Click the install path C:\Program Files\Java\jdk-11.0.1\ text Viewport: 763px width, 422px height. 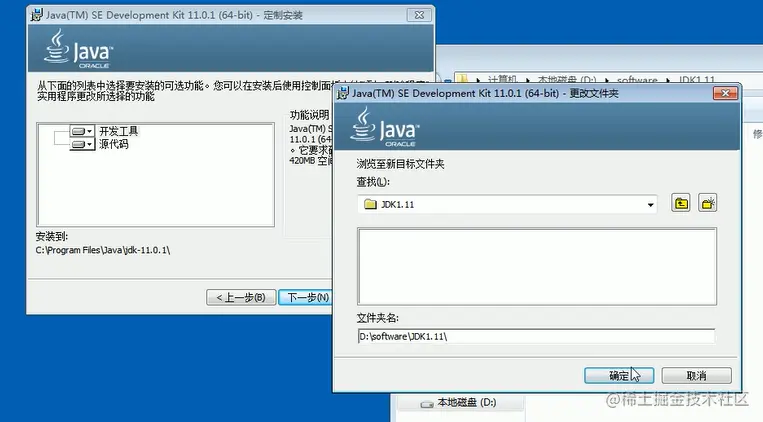point(103,250)
